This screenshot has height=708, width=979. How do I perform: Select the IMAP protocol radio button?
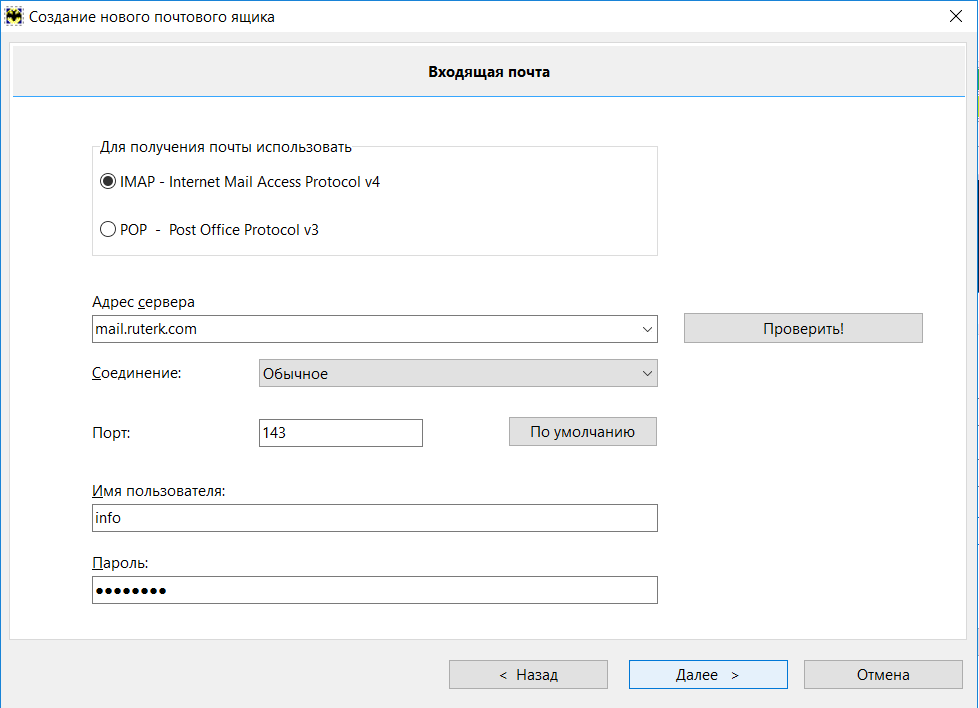click(108, 182)
